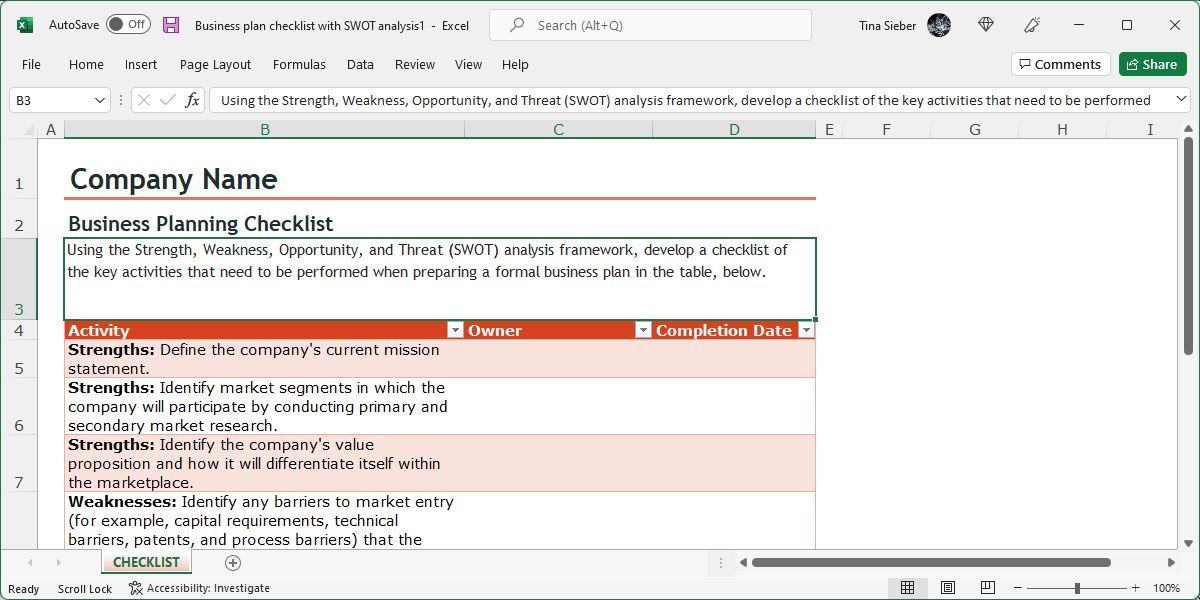The height and width of the screenshot is (600, 1200).
Task: Open the Owner column filter dropdown
Action: pyautogui.click(x=643, y=330)
